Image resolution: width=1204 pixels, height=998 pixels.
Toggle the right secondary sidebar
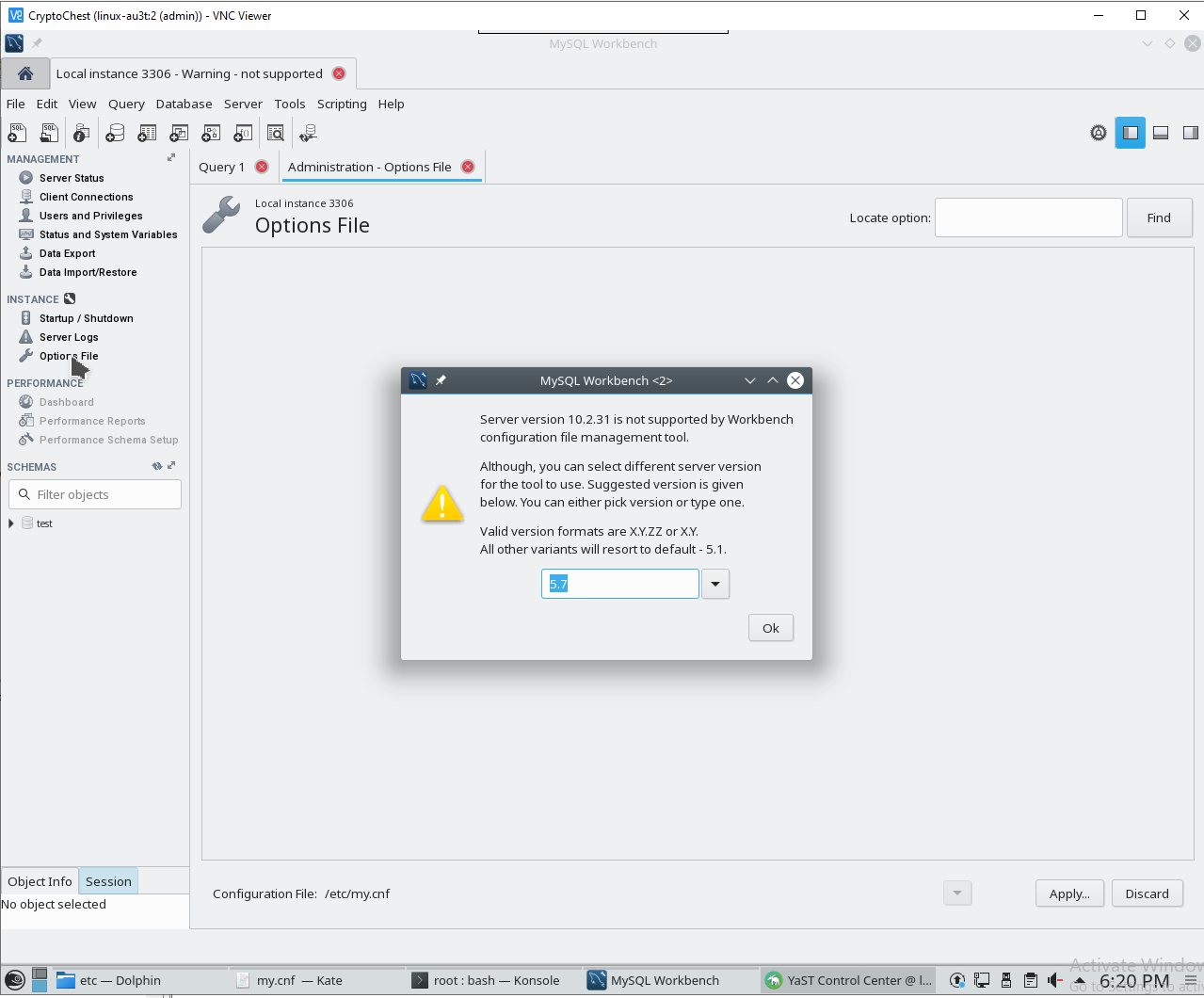pyautogui.click(x=1191, y=133)
